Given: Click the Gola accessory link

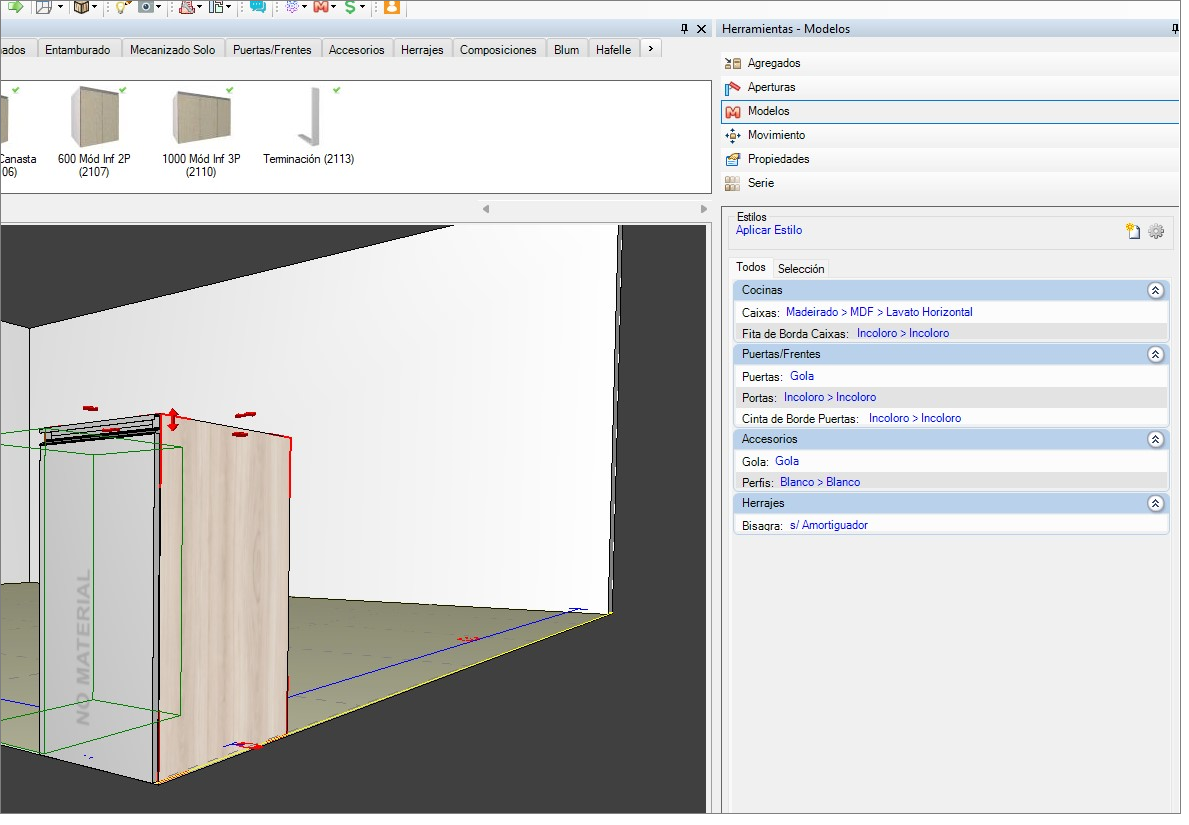Looking at the screenshot, I should click(786, 462).
